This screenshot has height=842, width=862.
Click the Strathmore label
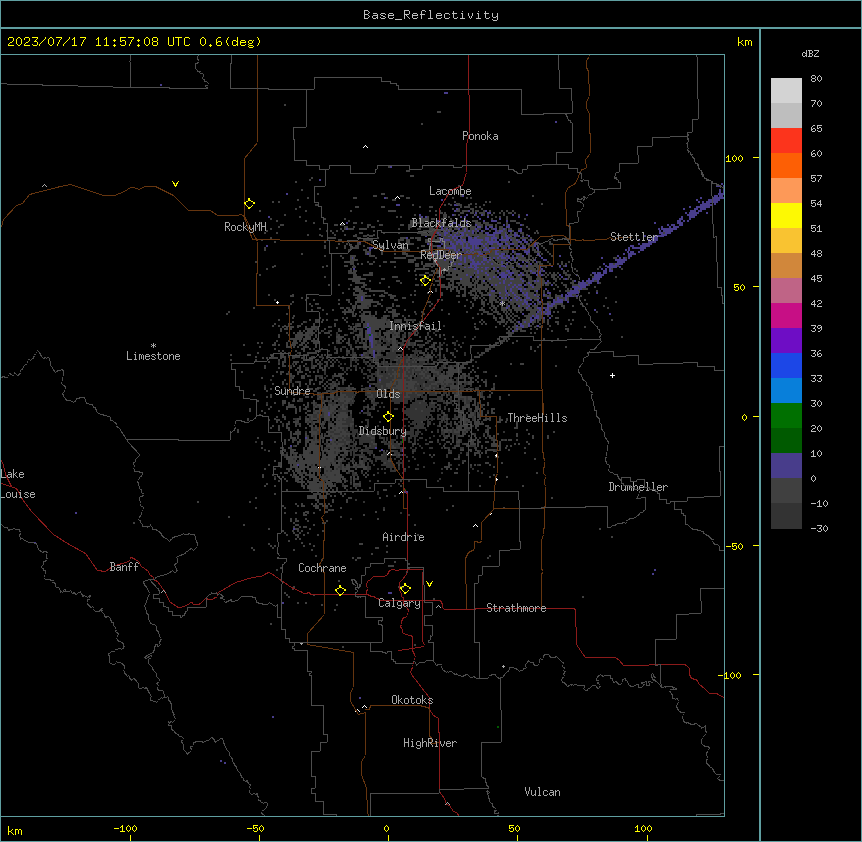(x=516, y=608)
